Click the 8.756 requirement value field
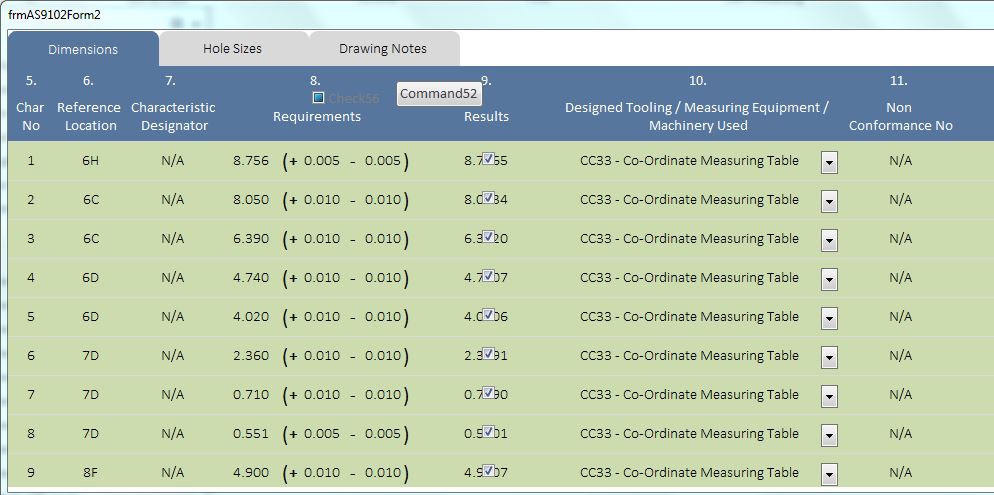994x495 pixels. [250, 160]
